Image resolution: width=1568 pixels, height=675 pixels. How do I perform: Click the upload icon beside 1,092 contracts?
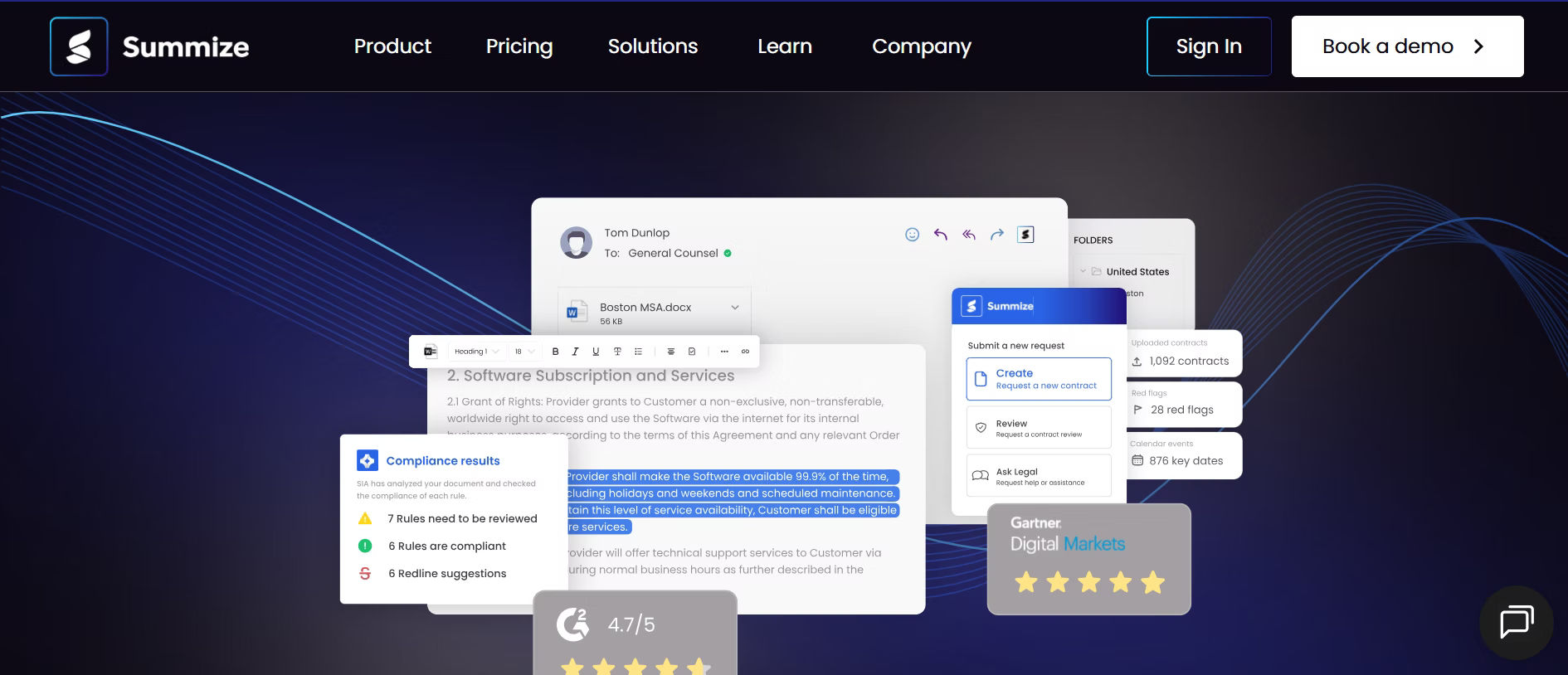(1137, 362)
